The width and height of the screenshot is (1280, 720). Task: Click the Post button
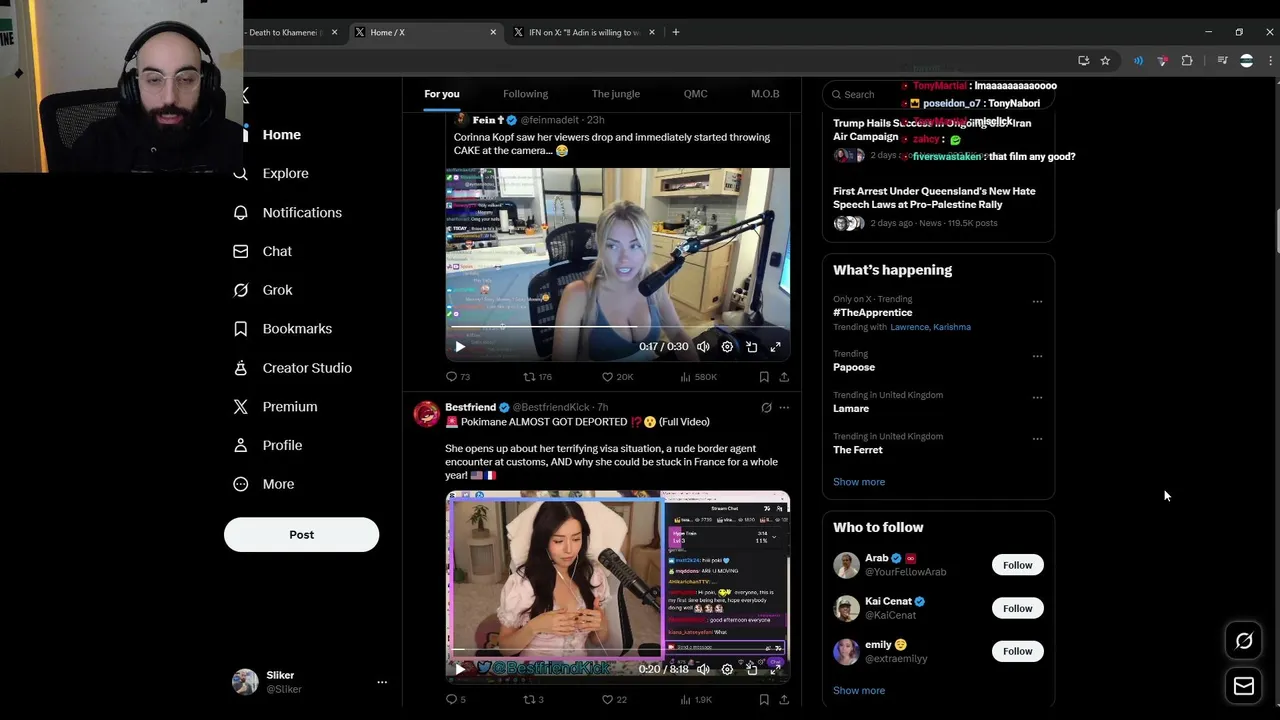point(301,534)
